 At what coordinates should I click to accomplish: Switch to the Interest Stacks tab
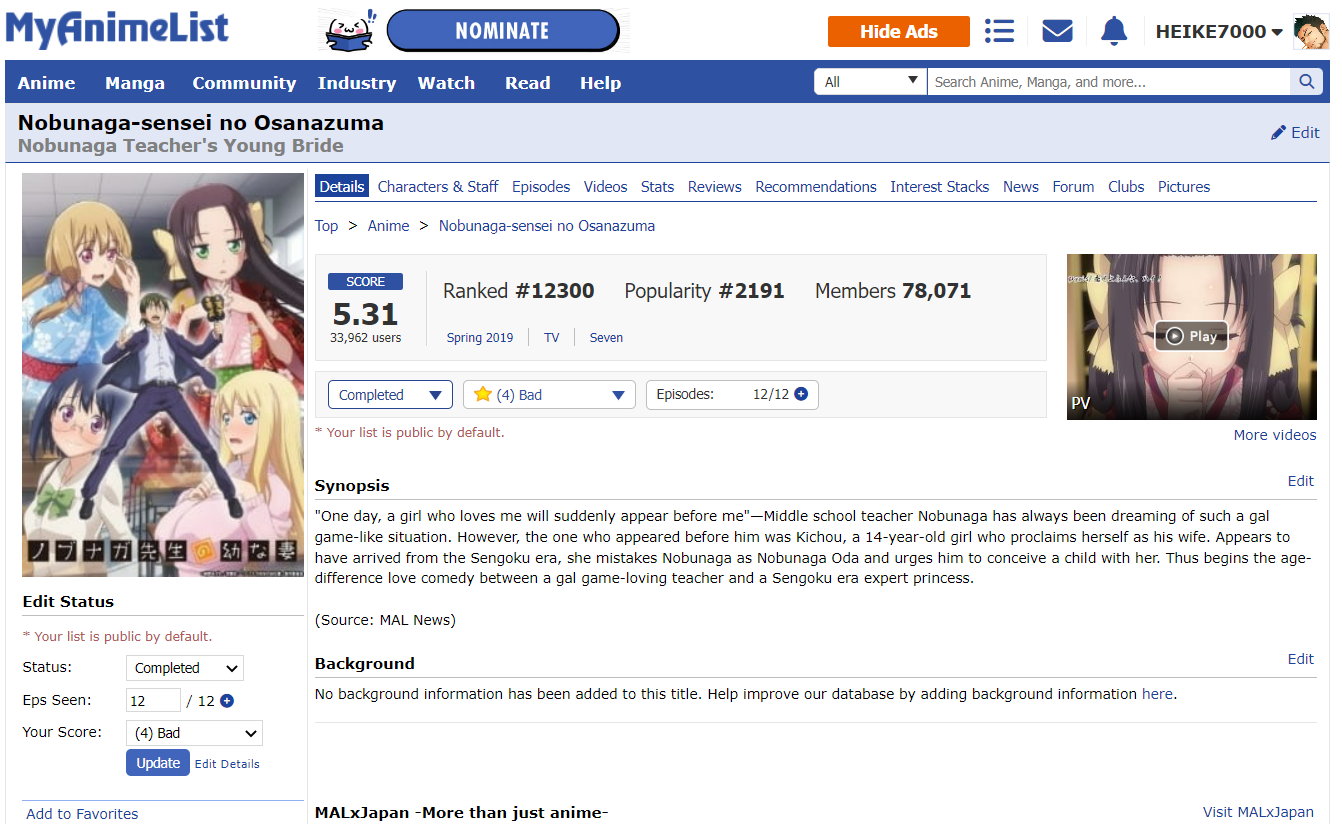point(940,187)
